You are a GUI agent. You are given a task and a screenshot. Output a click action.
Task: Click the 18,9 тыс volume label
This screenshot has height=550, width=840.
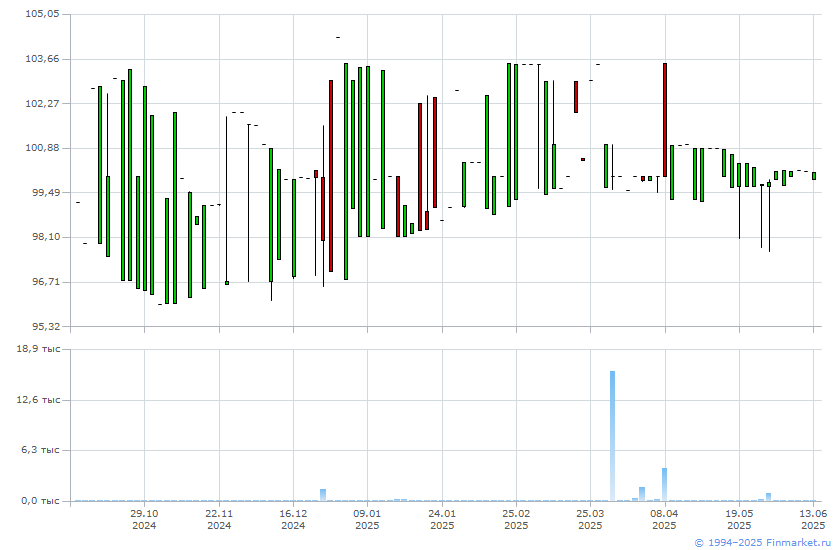(39, 349)
